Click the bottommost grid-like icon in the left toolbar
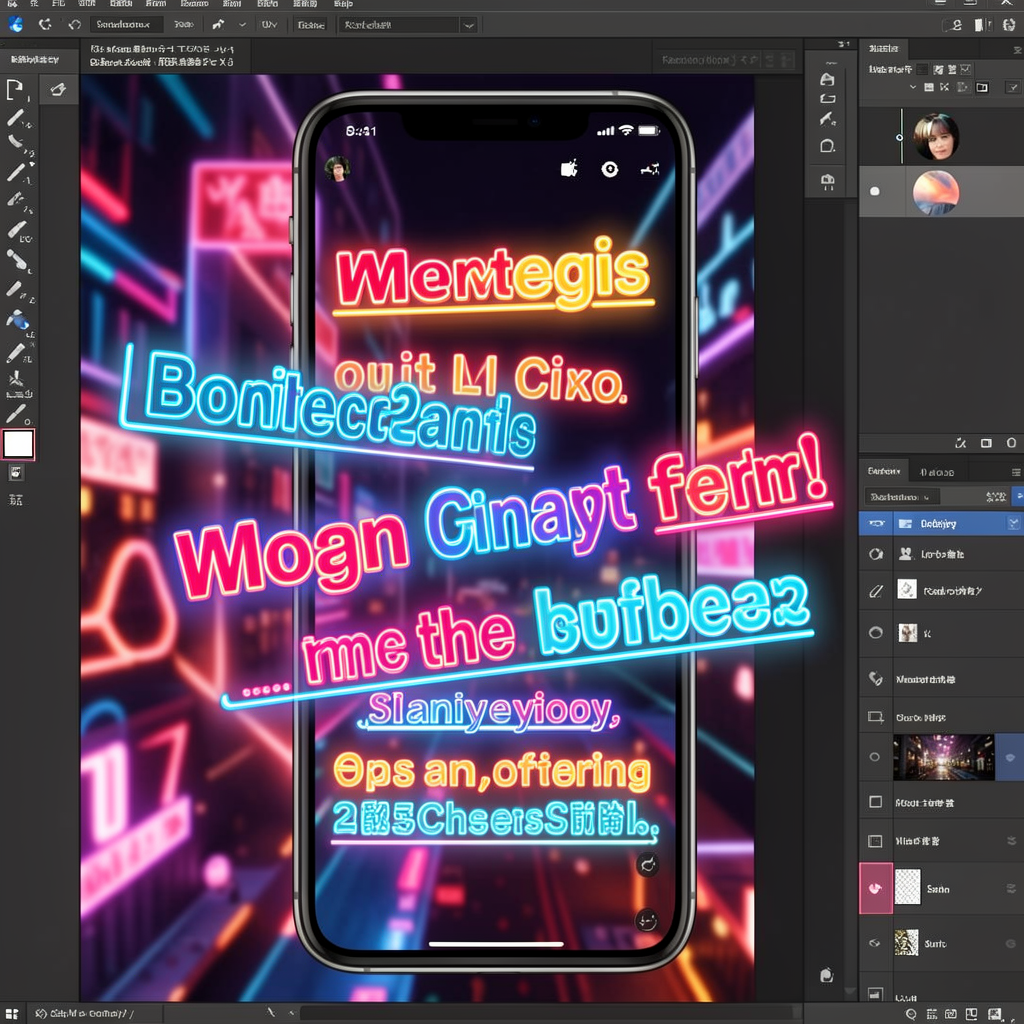The height and width of the screenshot is (1024, 1024). pyautogui.click(x=16, y=500)
